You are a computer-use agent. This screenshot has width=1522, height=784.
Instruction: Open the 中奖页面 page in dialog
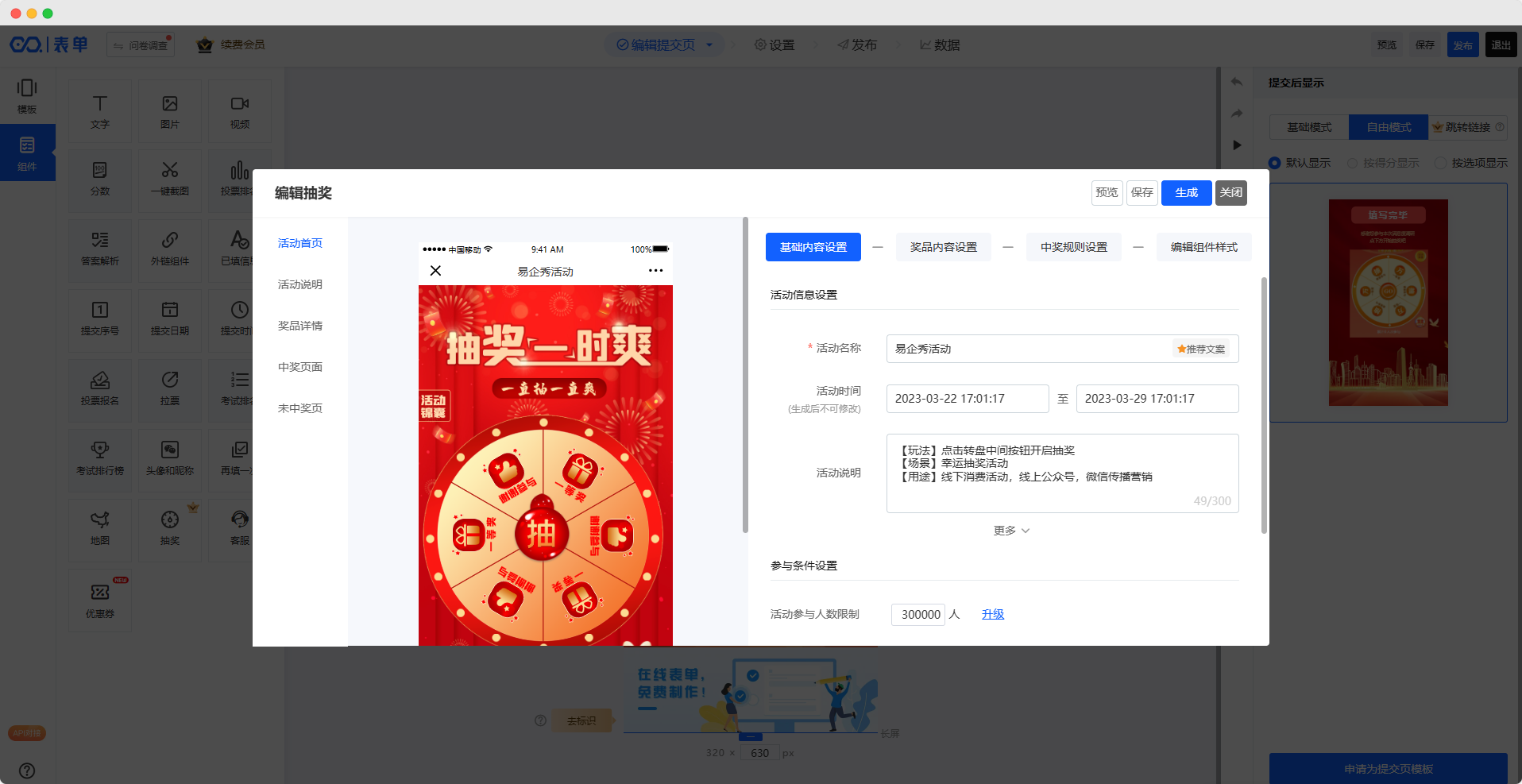[300, 367]
